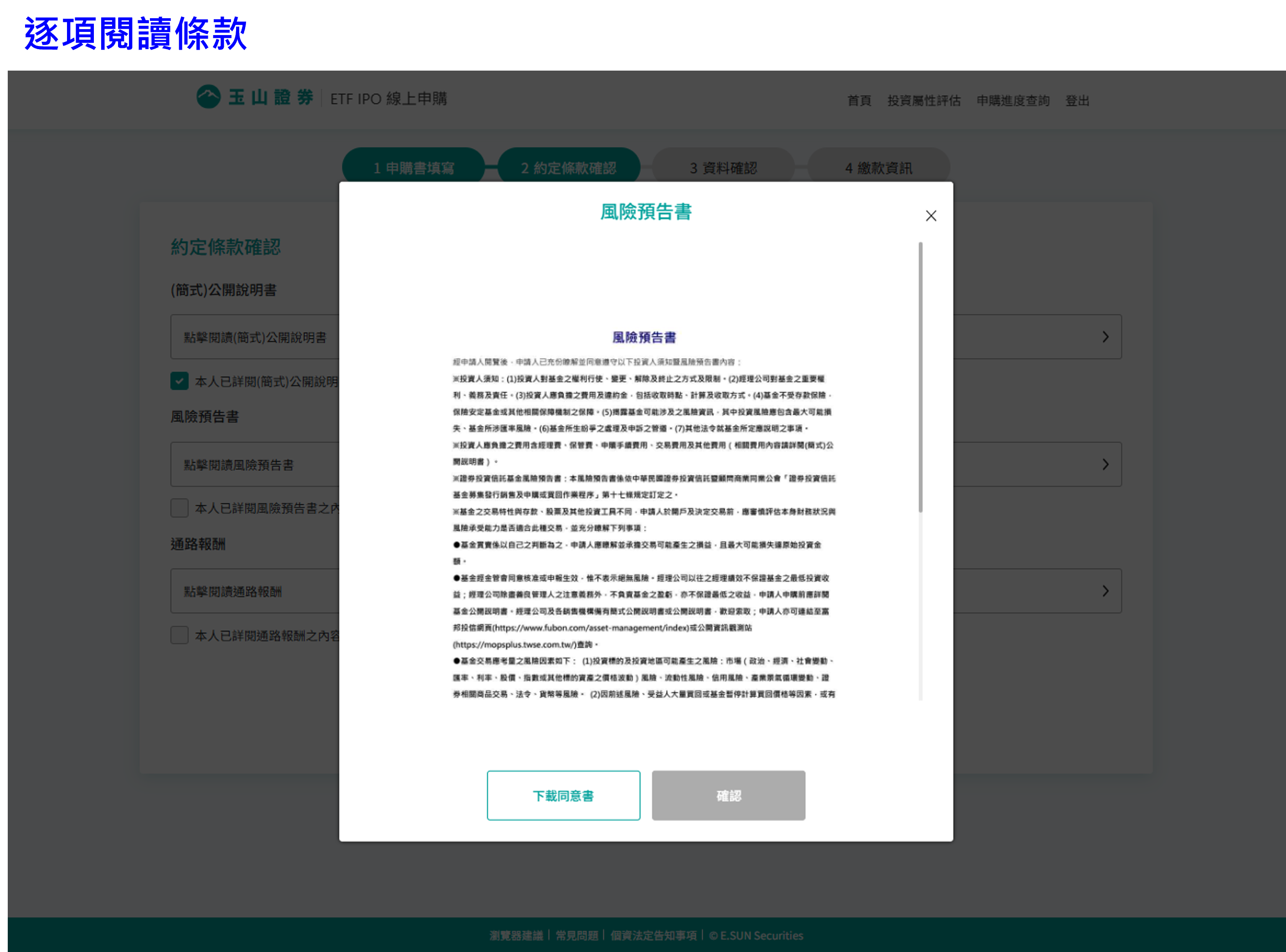Click the ETF IPO 線上申購 header title
The height and width of the screenshot is (952, 1286).
click(389, 98)
